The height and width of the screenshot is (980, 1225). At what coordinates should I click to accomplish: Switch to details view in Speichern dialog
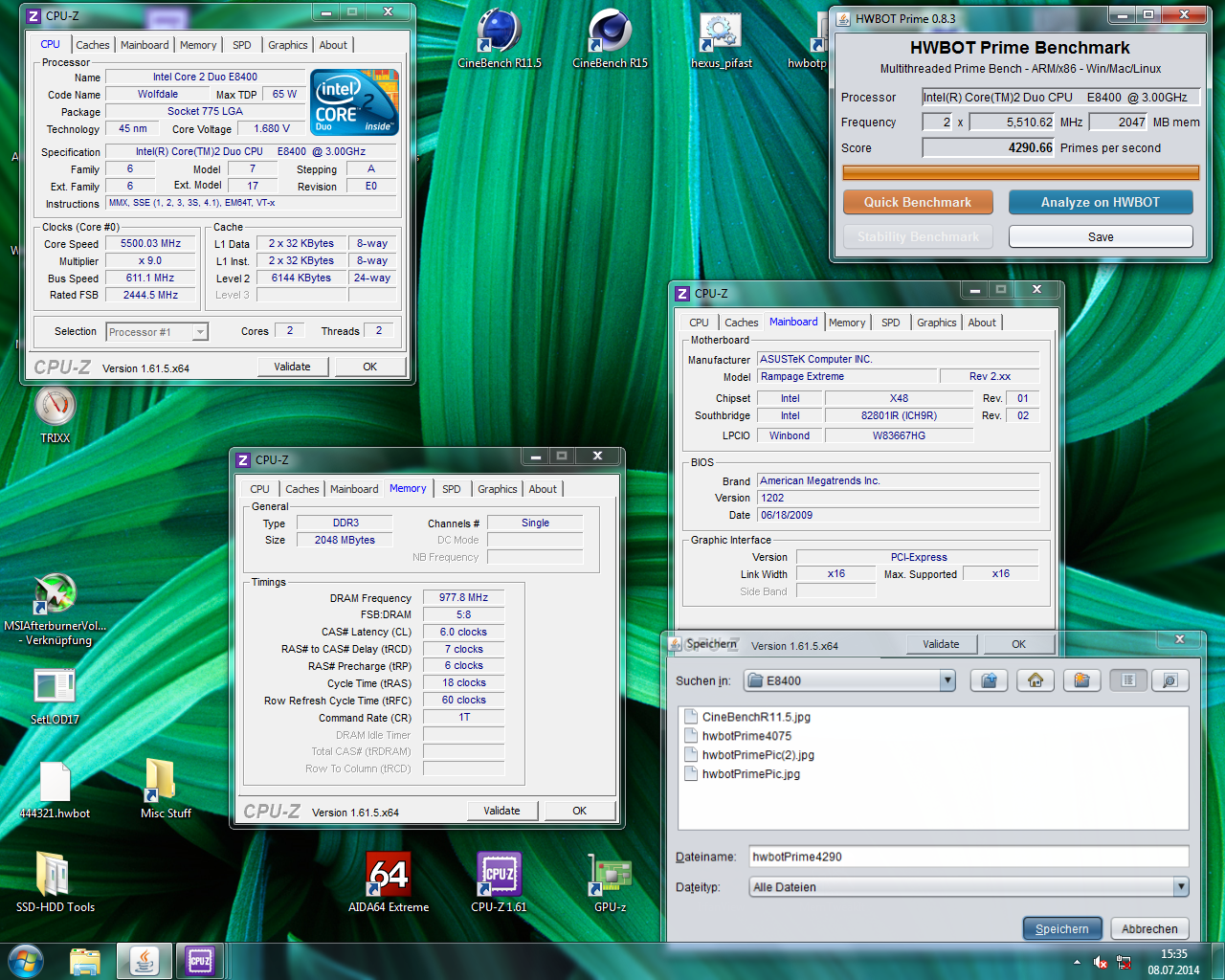[1169, 680]
